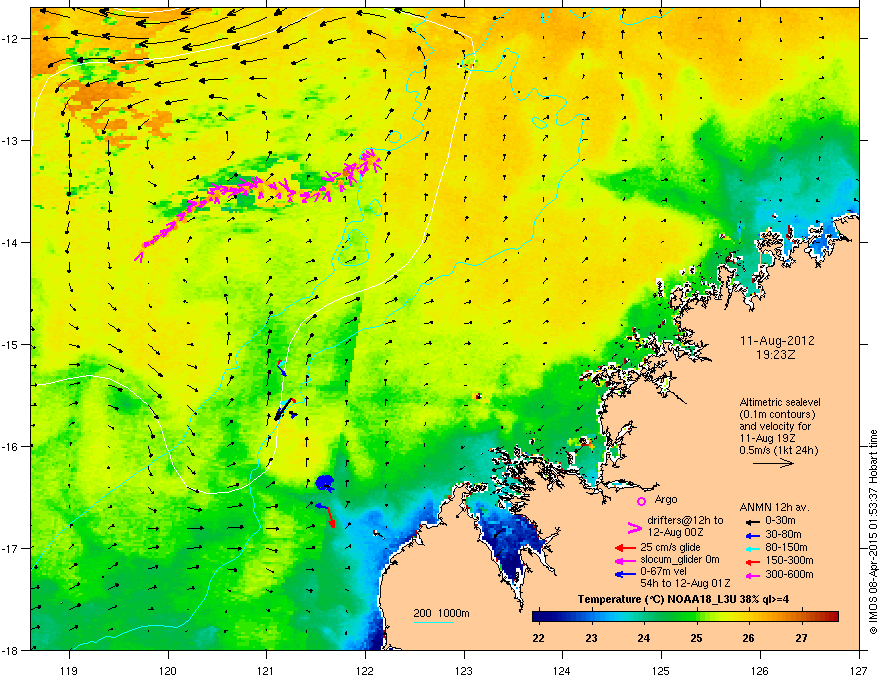Click the blue drifter cluster near 121.7E 16.4S
Viewport: 880px width, 680px height.
(324, 483)
